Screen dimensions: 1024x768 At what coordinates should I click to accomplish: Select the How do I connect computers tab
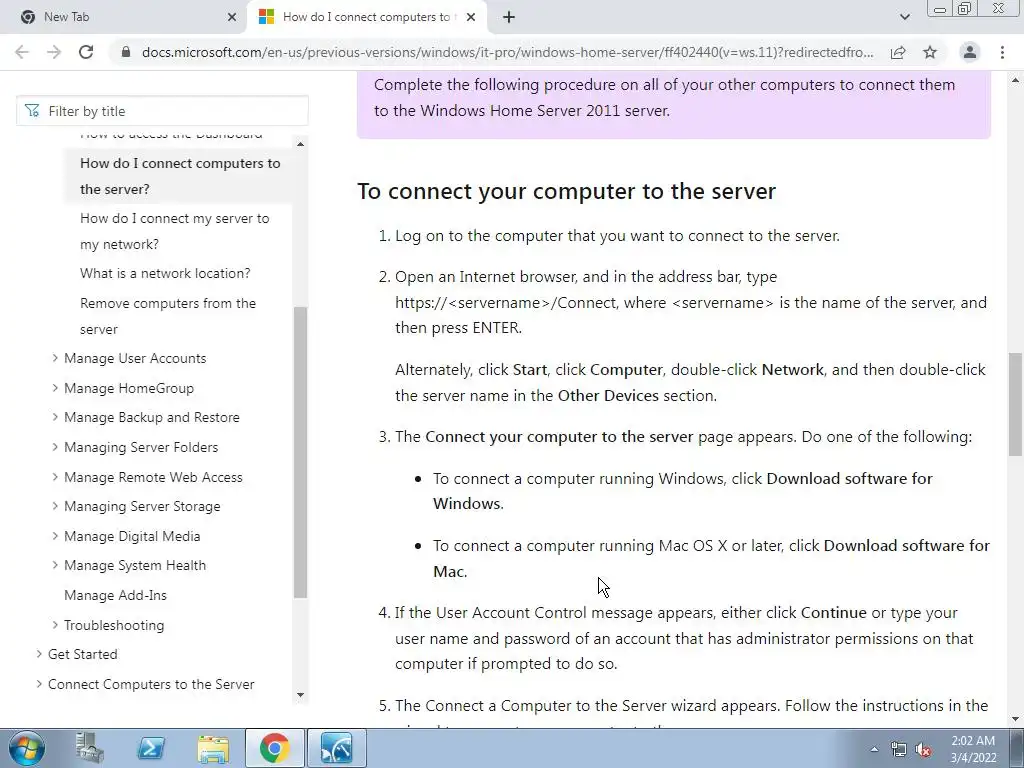tap(368, 17)
